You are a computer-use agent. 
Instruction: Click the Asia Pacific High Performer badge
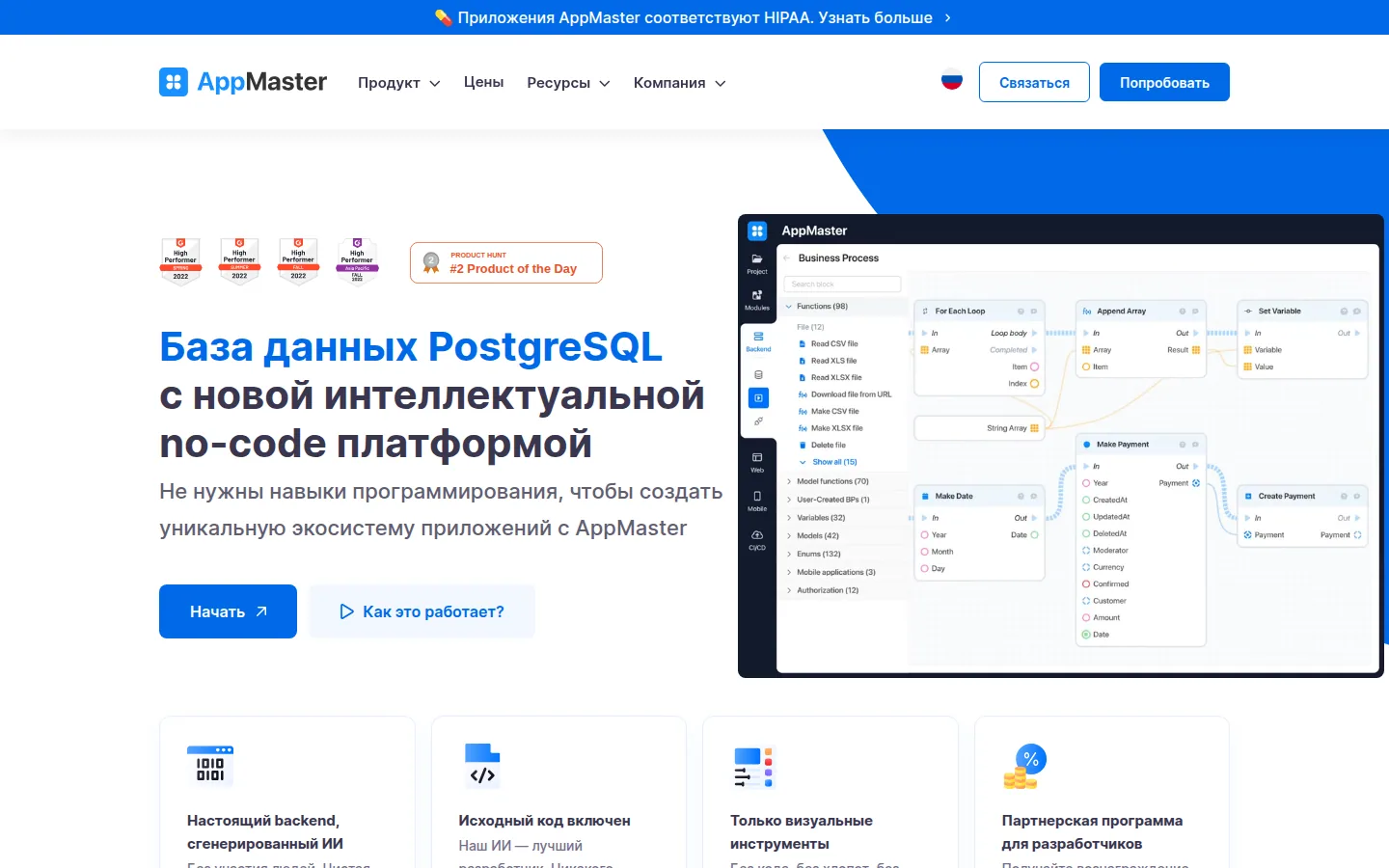click(357, 261)
